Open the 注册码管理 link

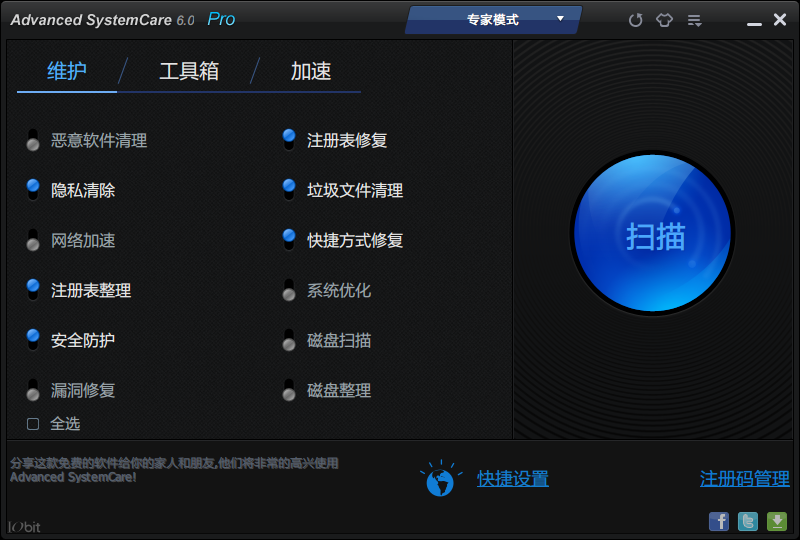coord(744,479)
